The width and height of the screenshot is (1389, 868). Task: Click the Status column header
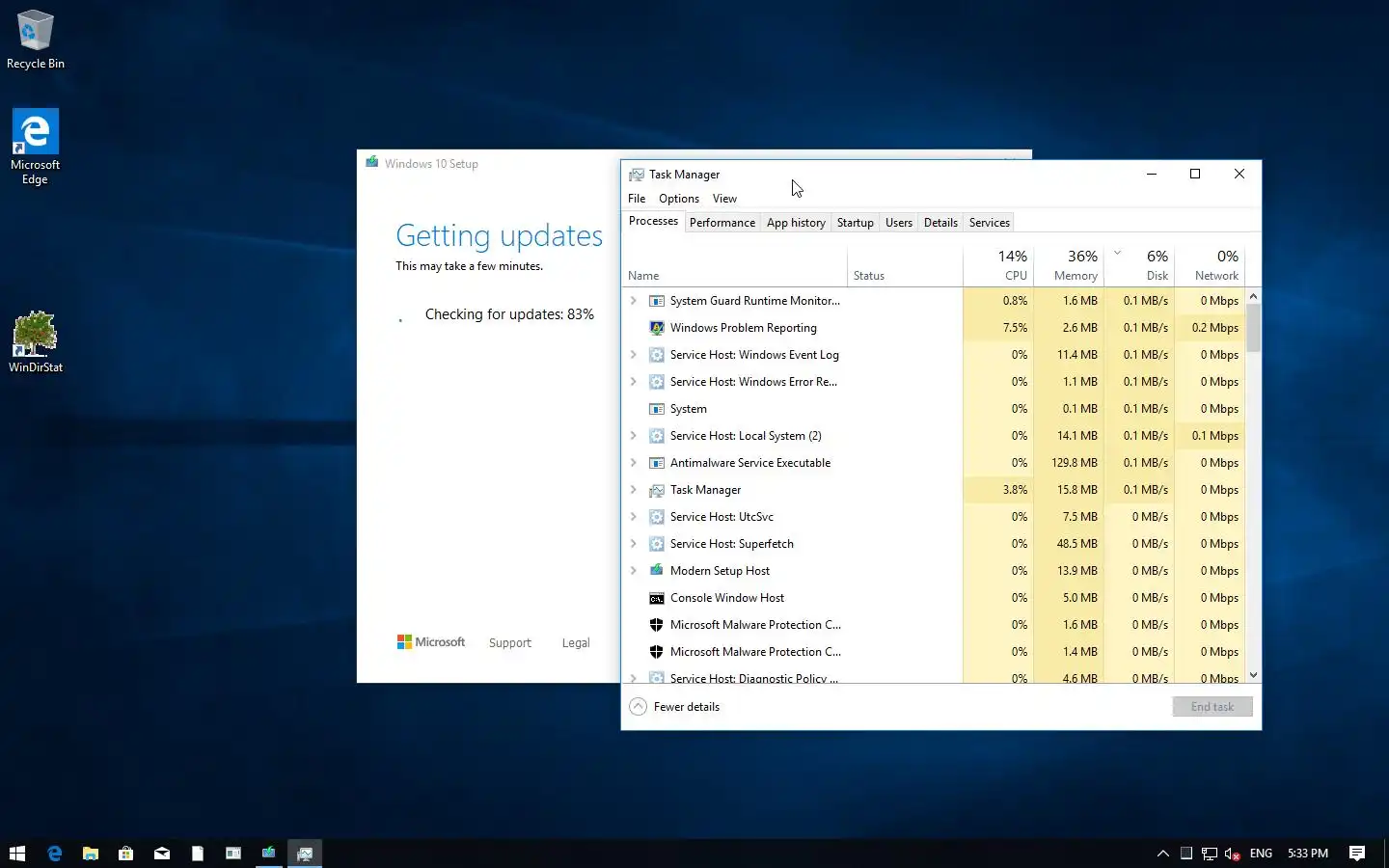tap(906, 265)
